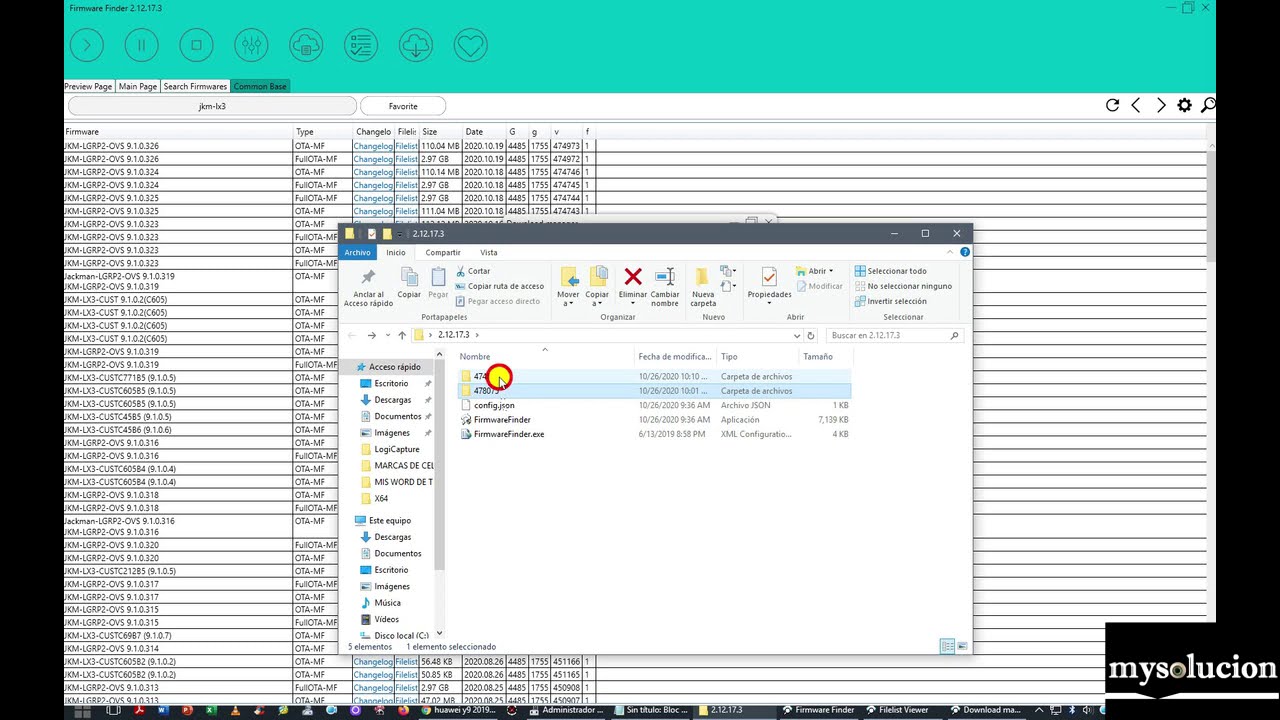Click the cloud document icon in Firmware Finder
This screenshot has width=1280, height=720.
point(306,45)
